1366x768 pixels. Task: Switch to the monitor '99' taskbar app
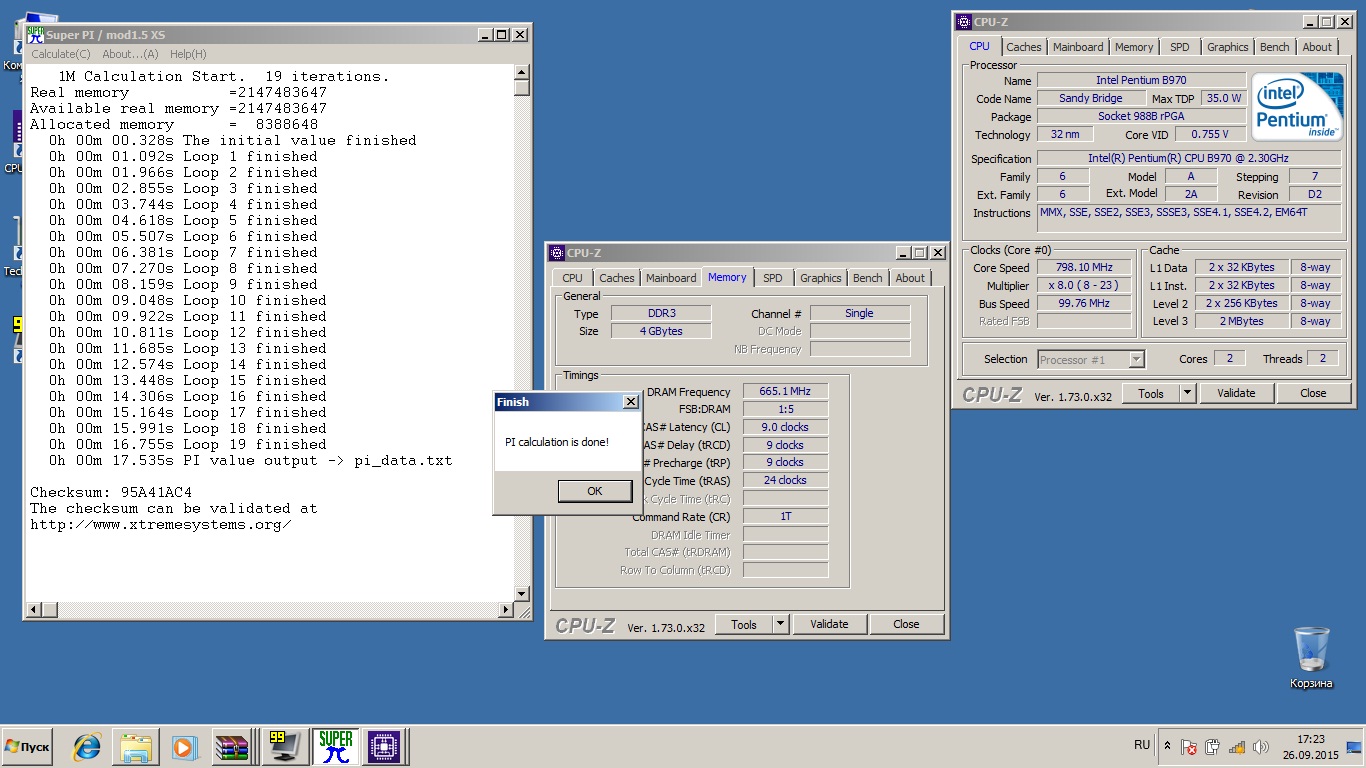pos(285,747)
